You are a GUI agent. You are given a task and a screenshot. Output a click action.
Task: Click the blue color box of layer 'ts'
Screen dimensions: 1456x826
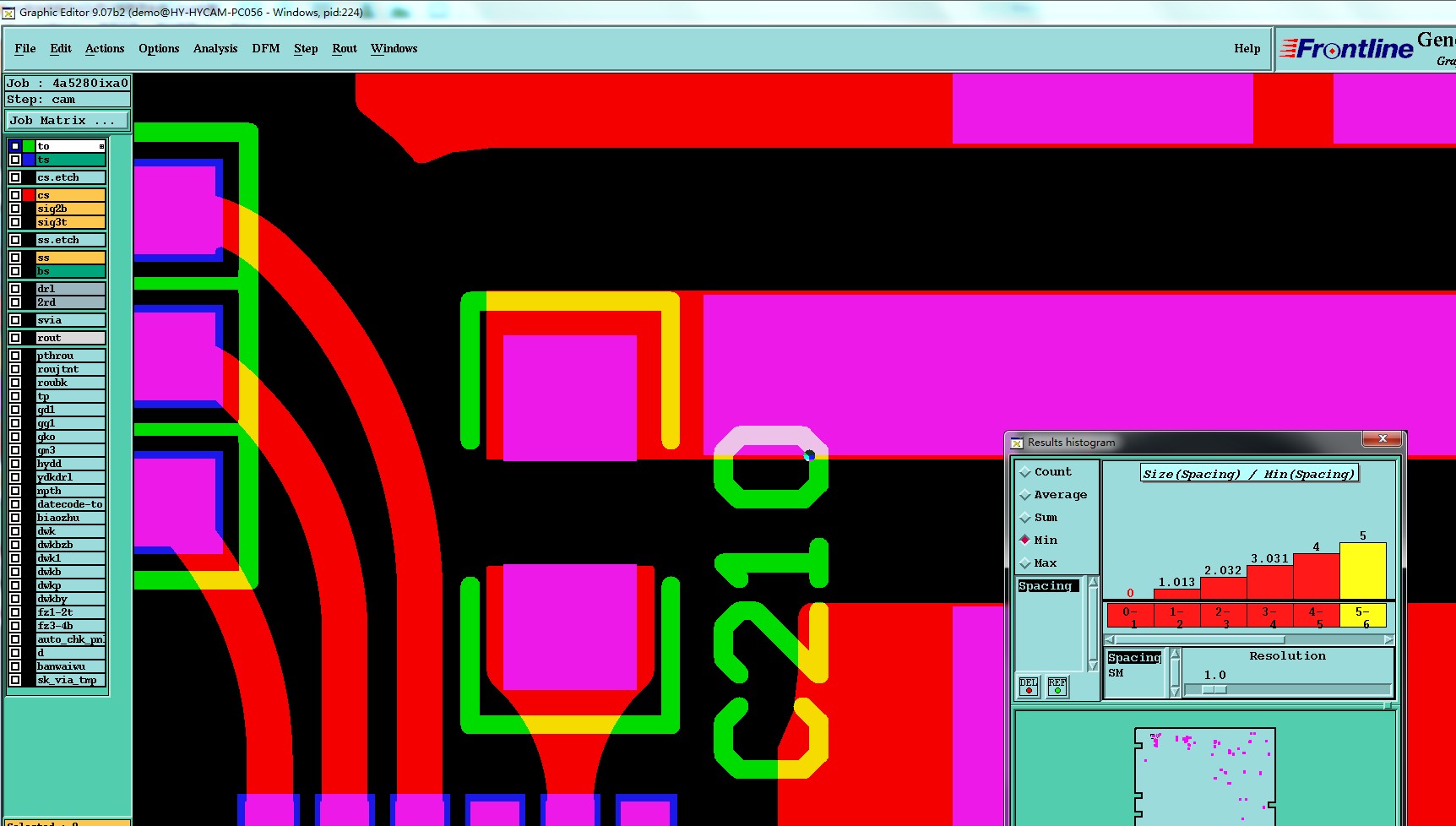tap(29, 160)
